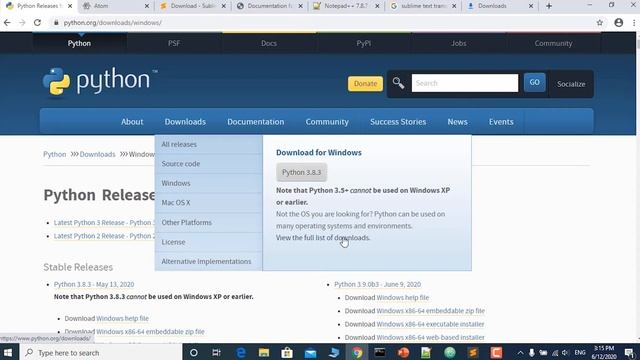The width and height of the screenshot is (640, 360).
Task: Open Notepad++ taskbar icon
Action: point(426,353)
